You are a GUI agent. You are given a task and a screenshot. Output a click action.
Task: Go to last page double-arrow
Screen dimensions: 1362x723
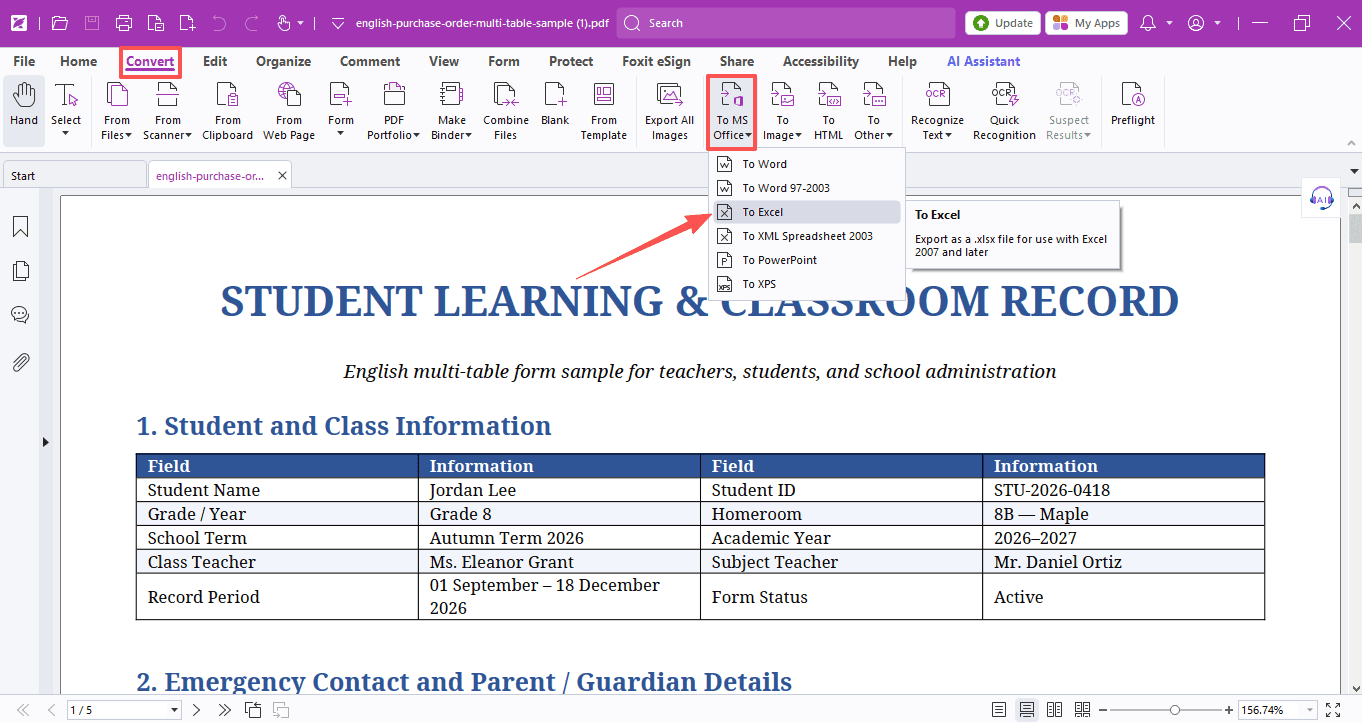click(x=225, y=710)
